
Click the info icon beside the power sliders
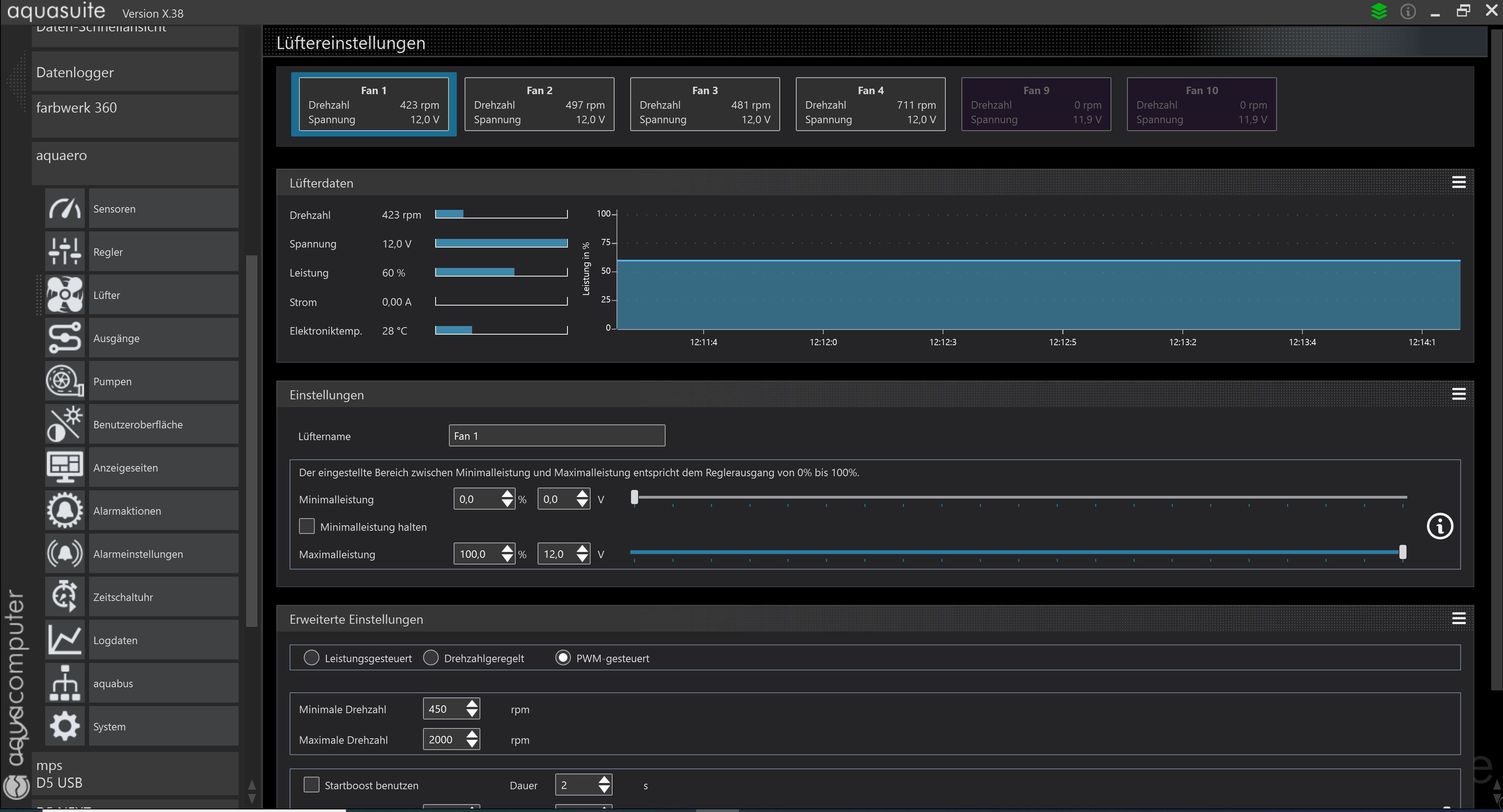click(1439, 527)
